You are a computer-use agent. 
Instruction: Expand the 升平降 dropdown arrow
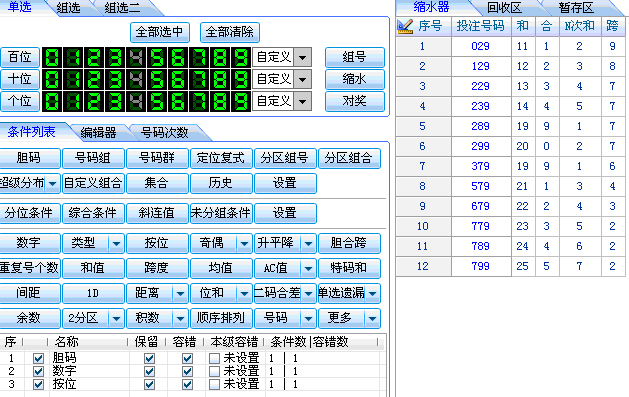308,243
